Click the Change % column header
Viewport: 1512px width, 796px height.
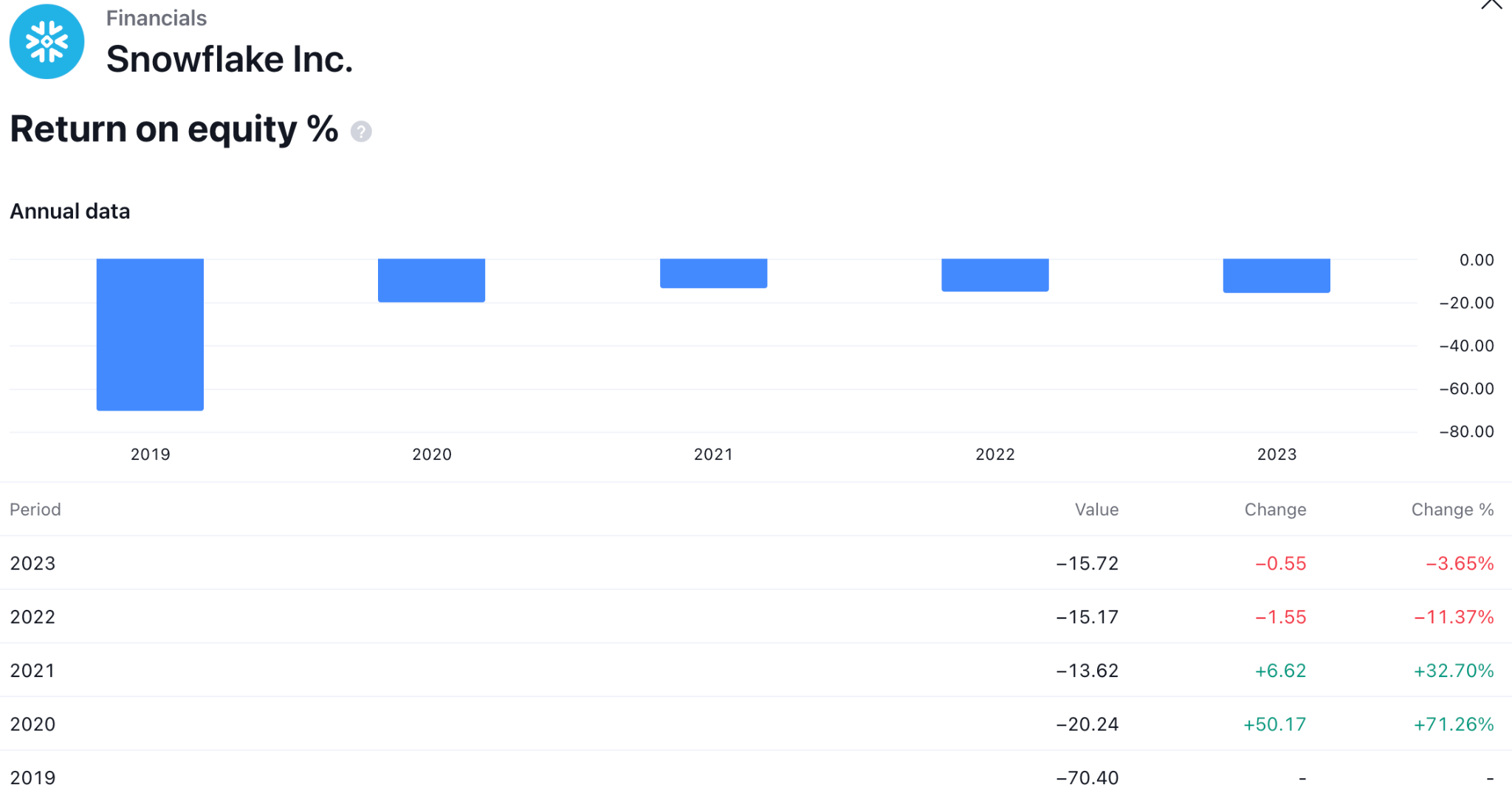point(1452,509)
